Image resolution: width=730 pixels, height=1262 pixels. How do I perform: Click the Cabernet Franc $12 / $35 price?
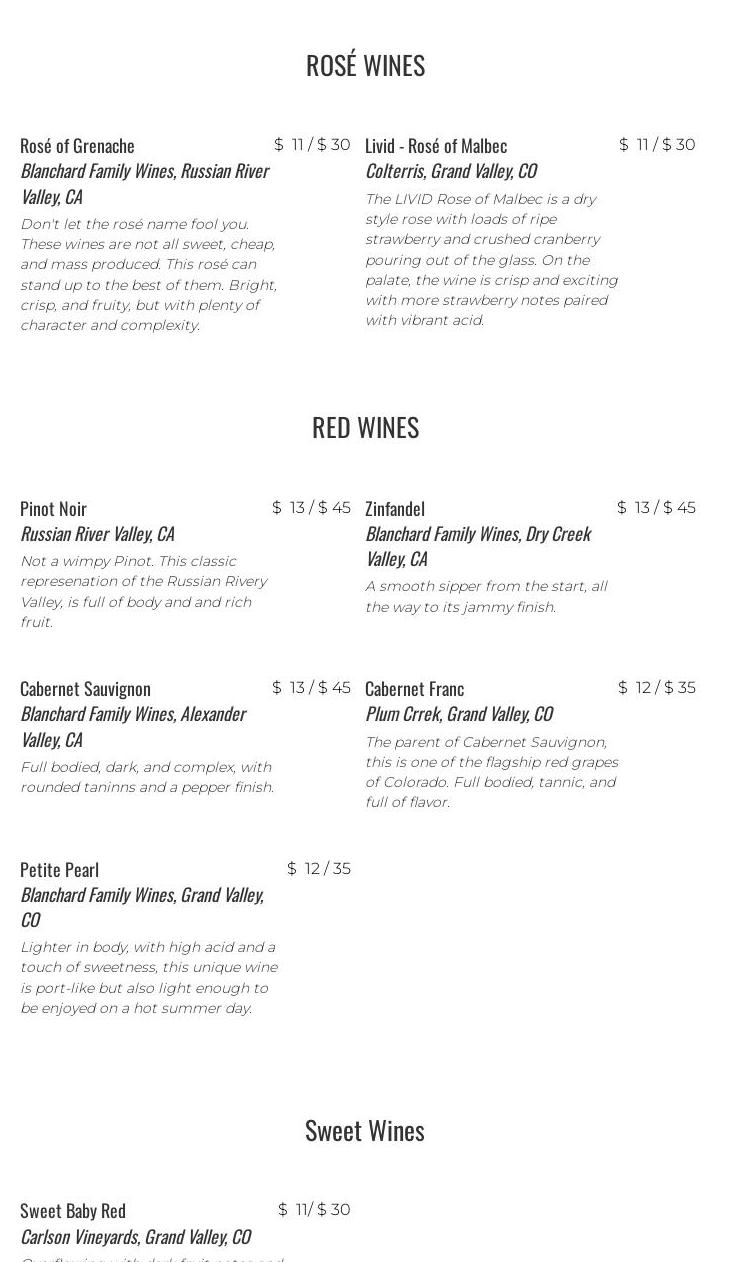[x=656, y=688]
